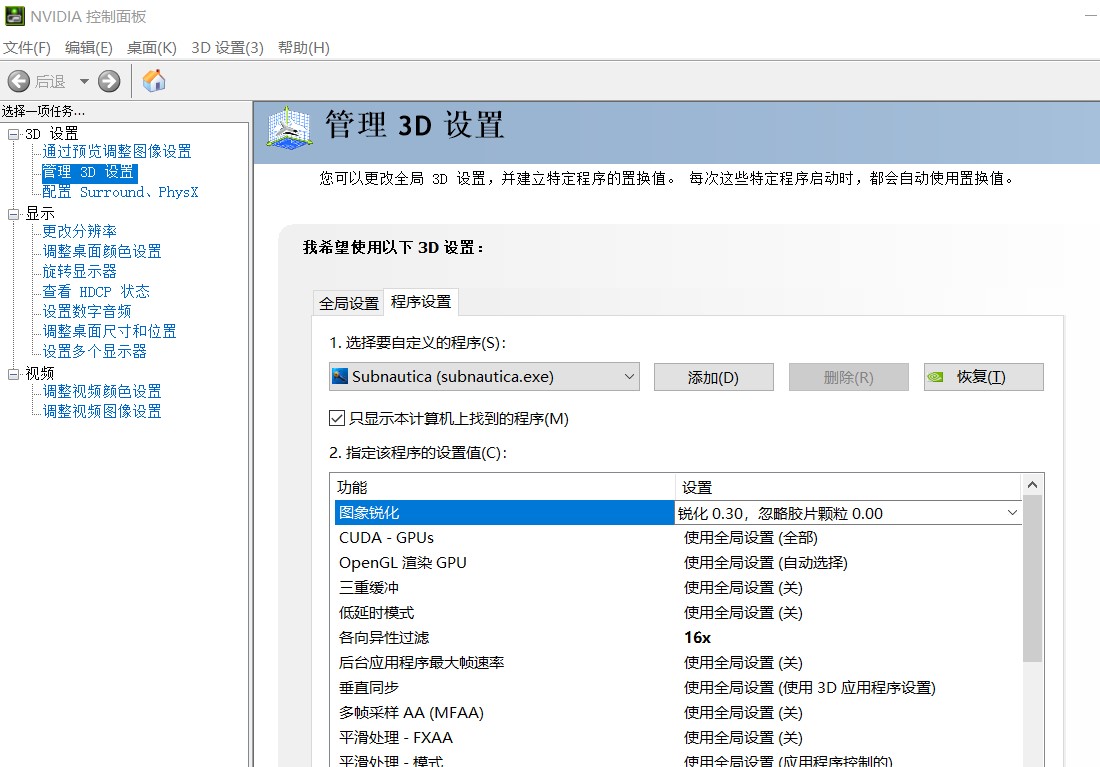Image resolution: width=1100 pixels, height=767 pixels.
Task: Open the 文件(F) menu
Action: pos(27,48)
